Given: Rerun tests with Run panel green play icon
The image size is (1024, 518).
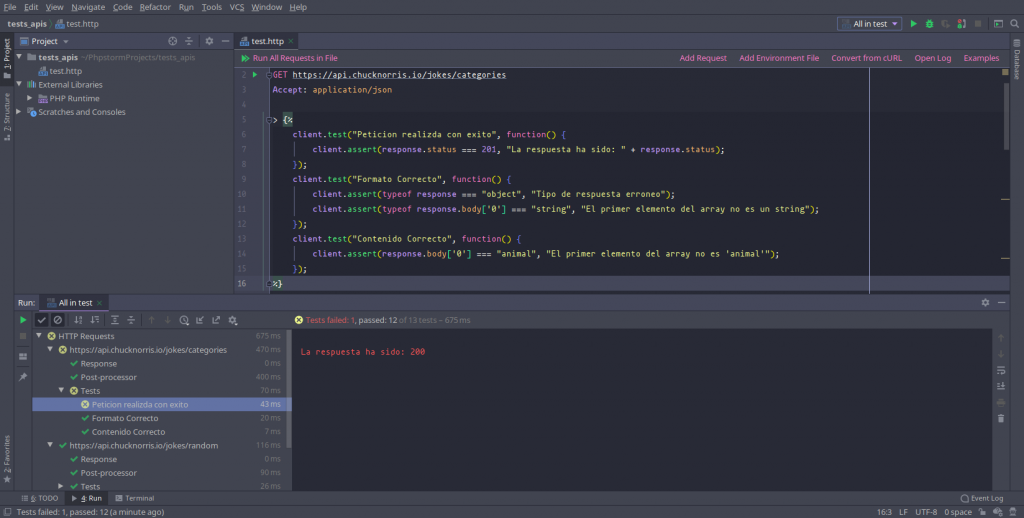Looking at the screenshot, I should [23, 320].
